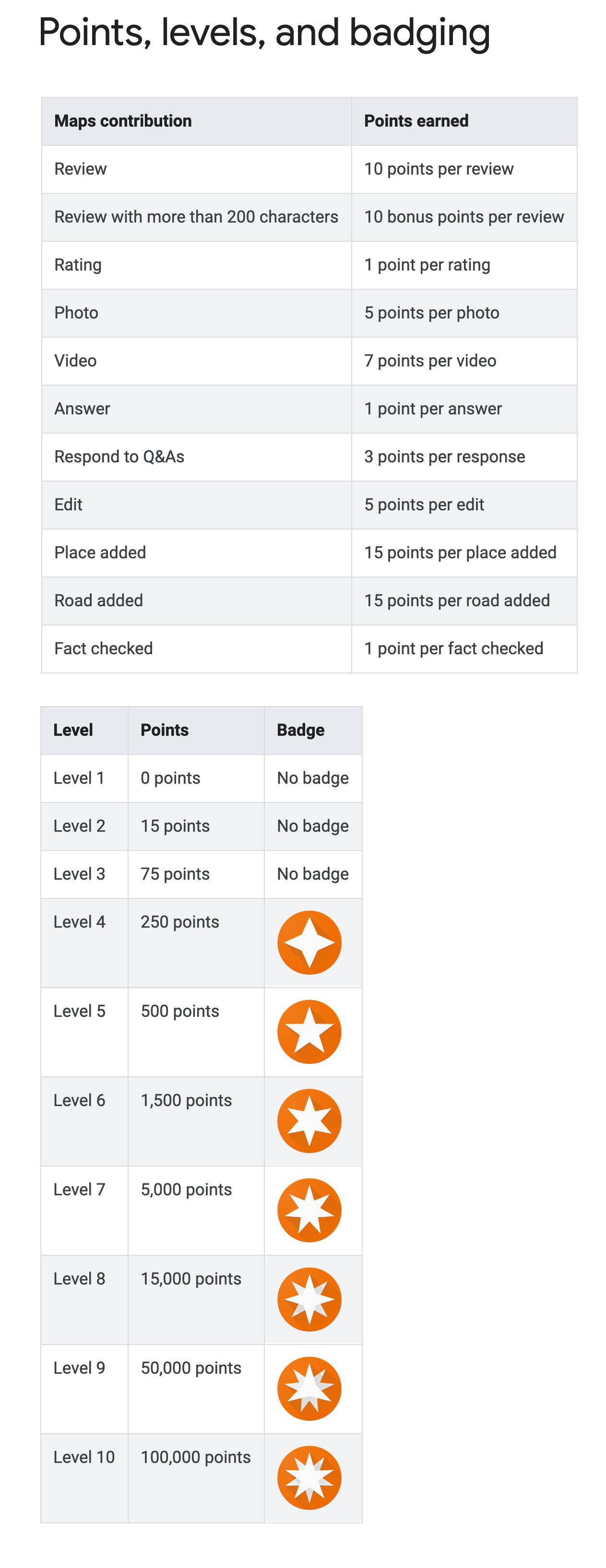The height and width of the screenshot is (1568, 606).
Task: Select the "No badge" cell for Level 3
Action: click(x=313, y=874)
